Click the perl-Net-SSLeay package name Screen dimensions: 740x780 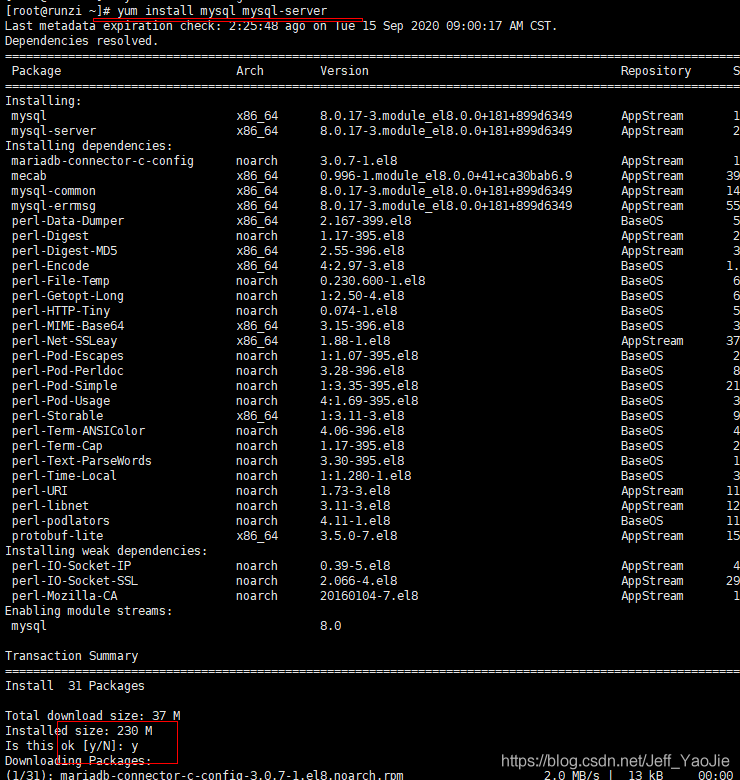coord(64,341)
